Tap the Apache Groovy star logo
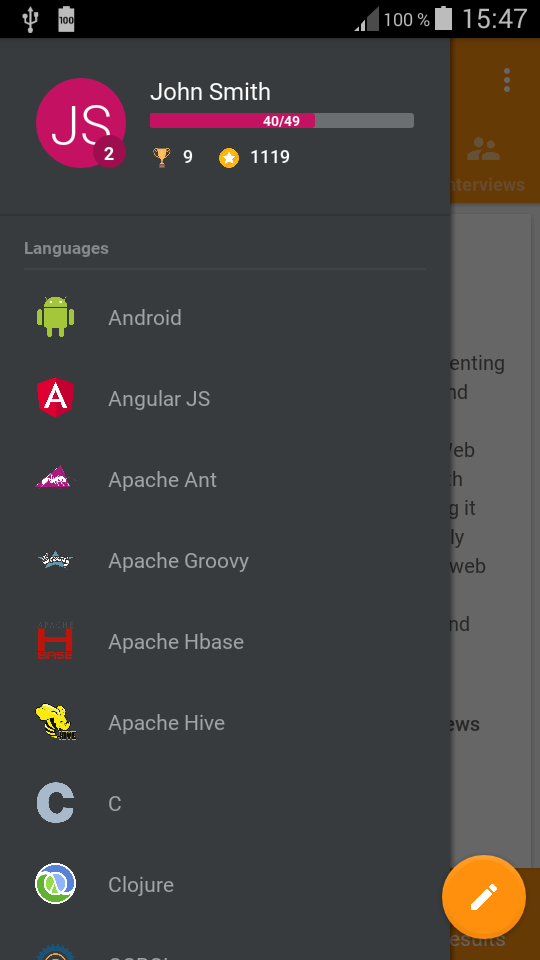Image resolution: width=540 pixels, height=960 pixels. (55, 559)
